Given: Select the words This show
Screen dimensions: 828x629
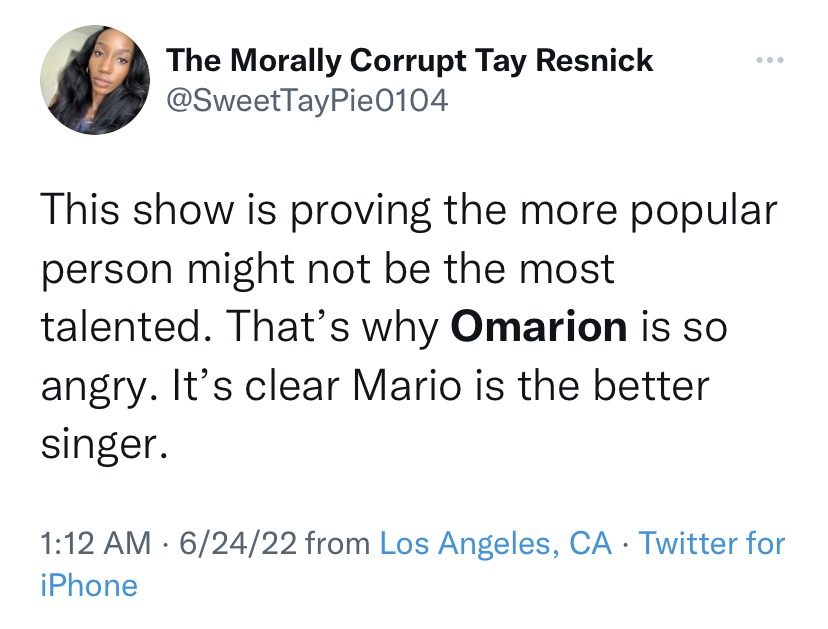Looking at the screenshot, I should 137,210.
